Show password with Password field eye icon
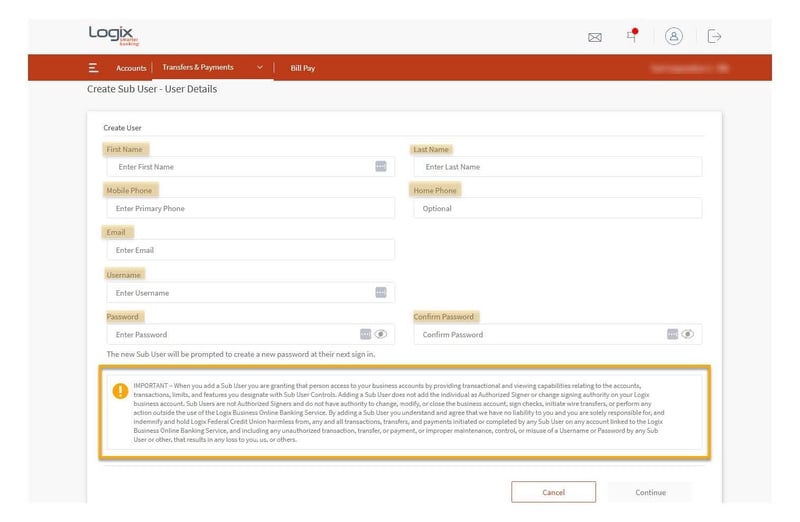The image size is (800, 522). point(381,334)
